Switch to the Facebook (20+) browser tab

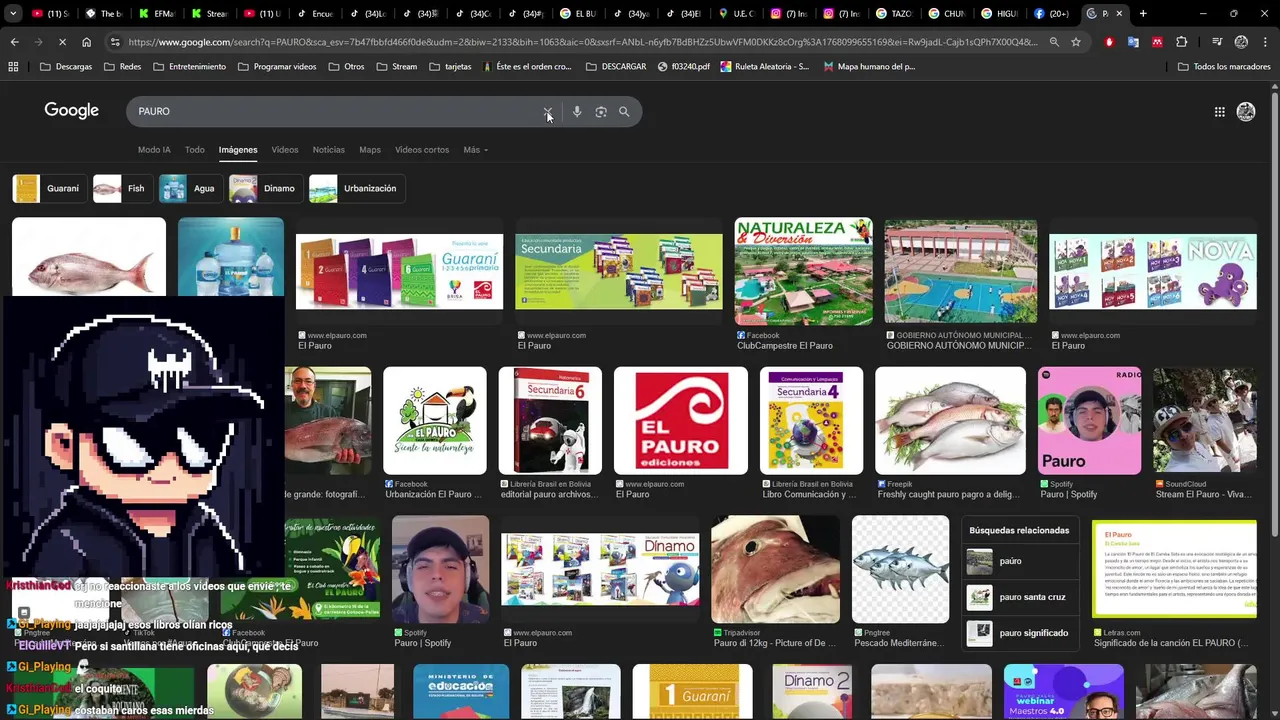pyautogui.click(x=1051, y=14)
